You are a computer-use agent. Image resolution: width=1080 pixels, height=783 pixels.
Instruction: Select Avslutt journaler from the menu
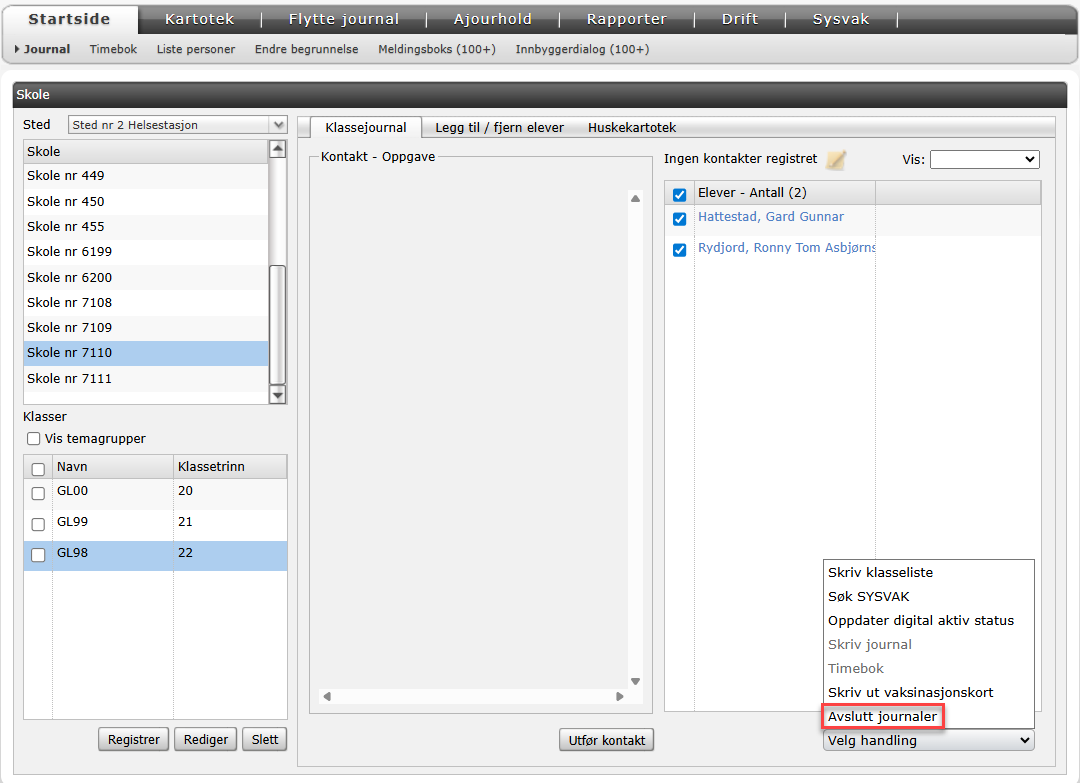[x=882, y=716]
